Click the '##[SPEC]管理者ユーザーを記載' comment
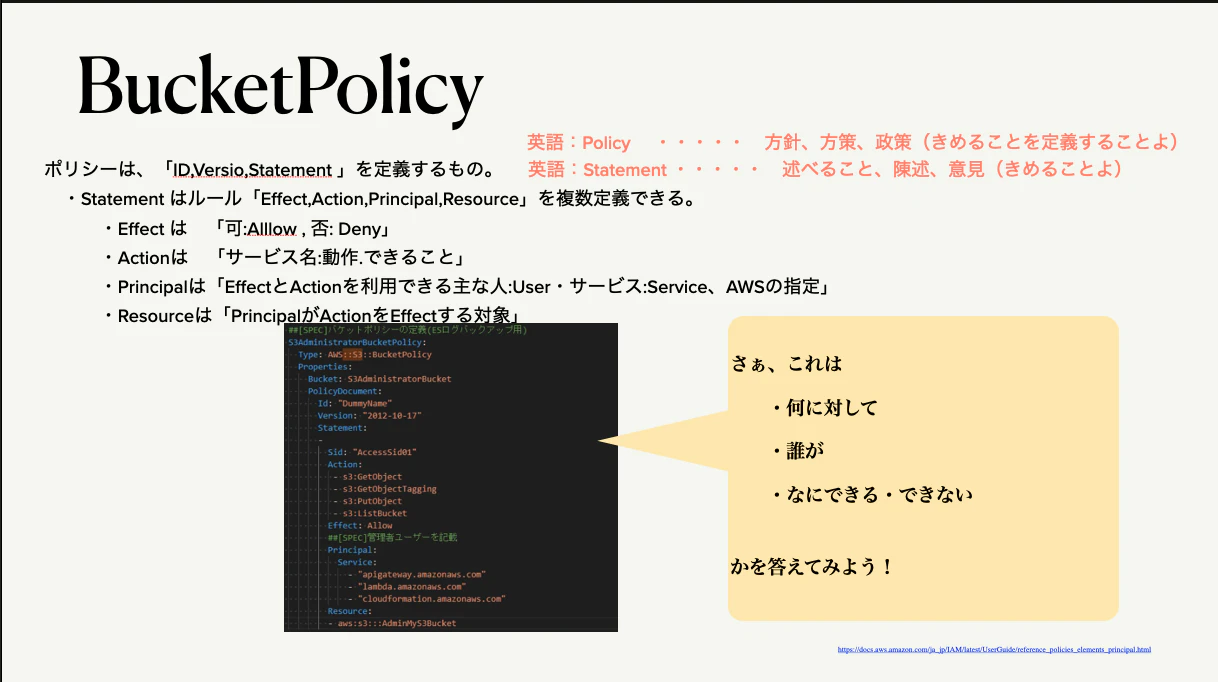The width and height of the screenshot is (1218, 682). click(392, 537)
